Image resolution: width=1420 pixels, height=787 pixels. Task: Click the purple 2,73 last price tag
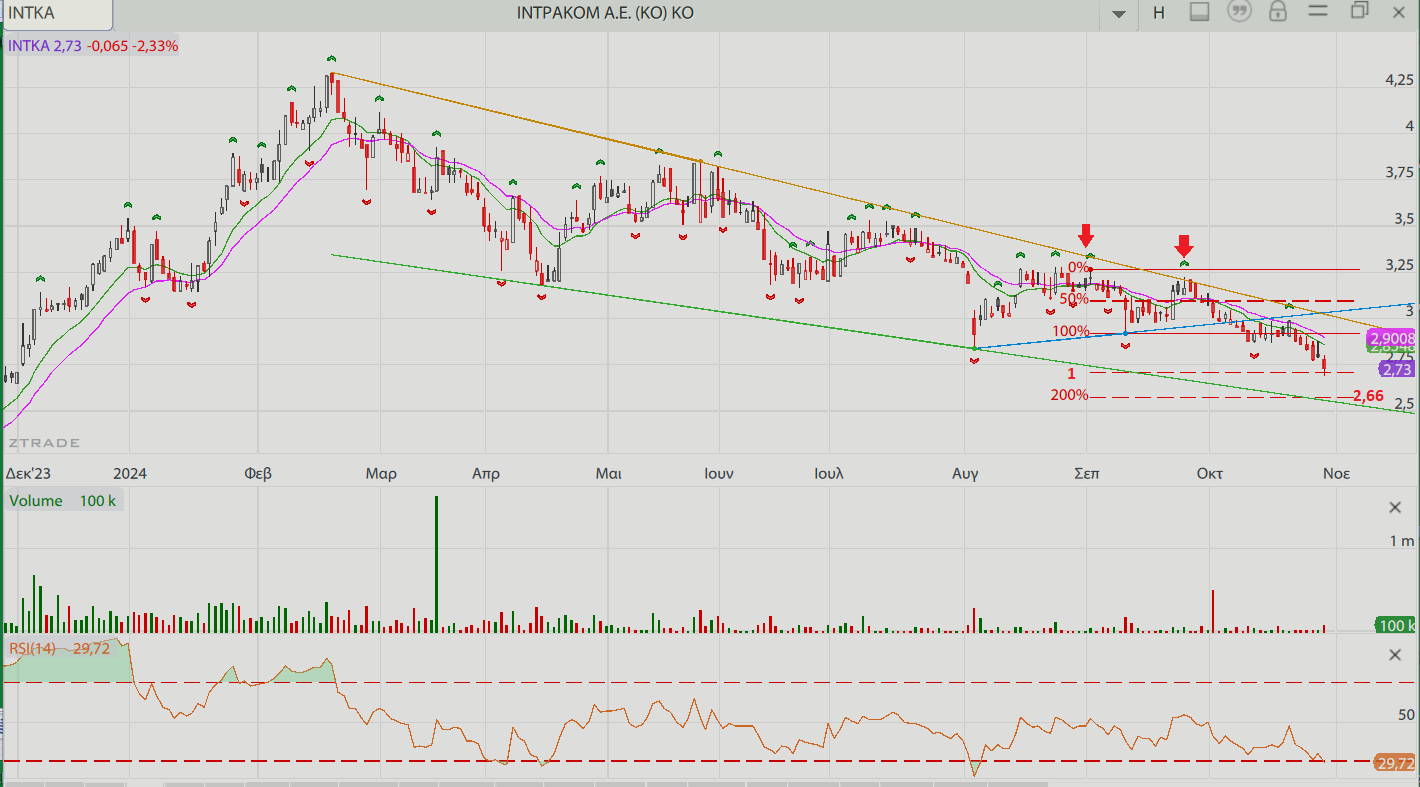point(1397,369)
